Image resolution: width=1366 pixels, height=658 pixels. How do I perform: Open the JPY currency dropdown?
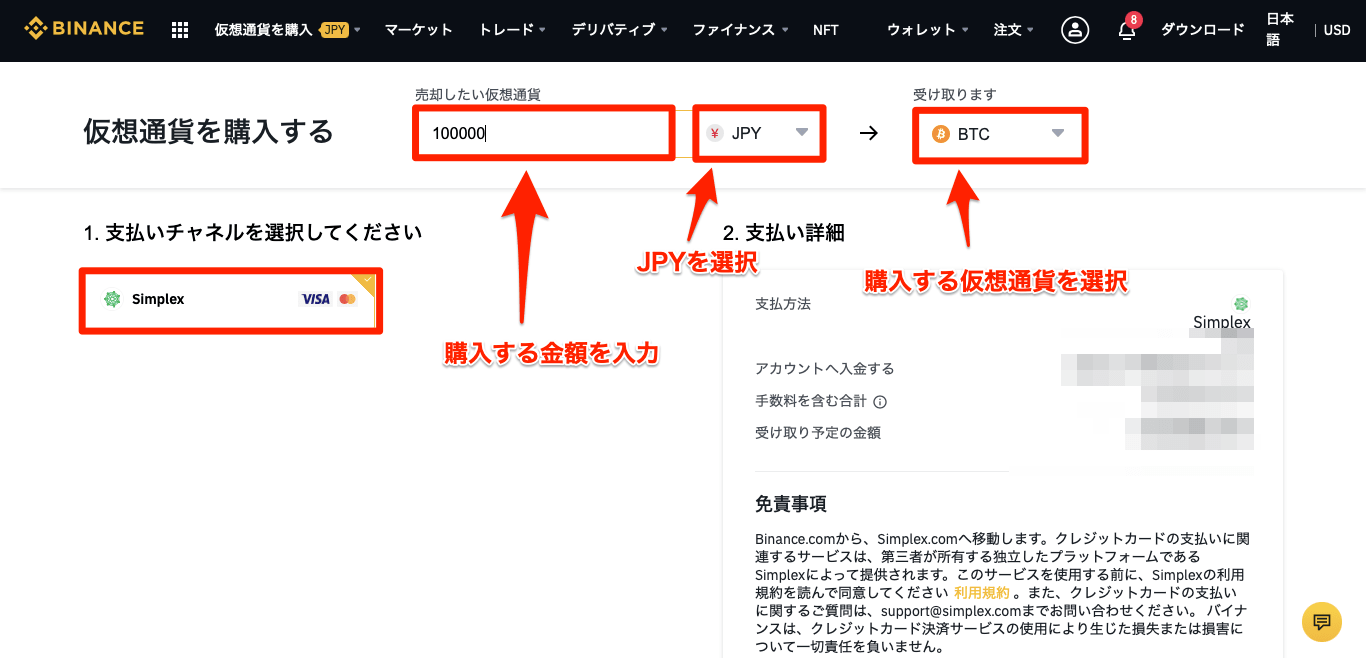[x=758, y=133]
